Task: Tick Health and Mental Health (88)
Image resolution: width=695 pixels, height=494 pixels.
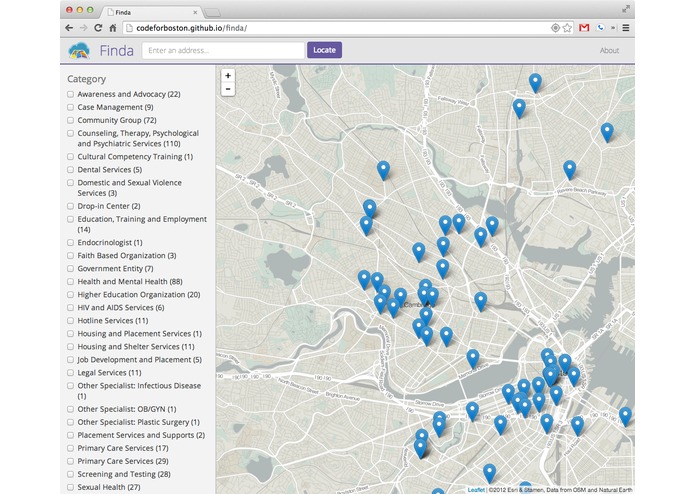Action: click(x=70, y=282)
